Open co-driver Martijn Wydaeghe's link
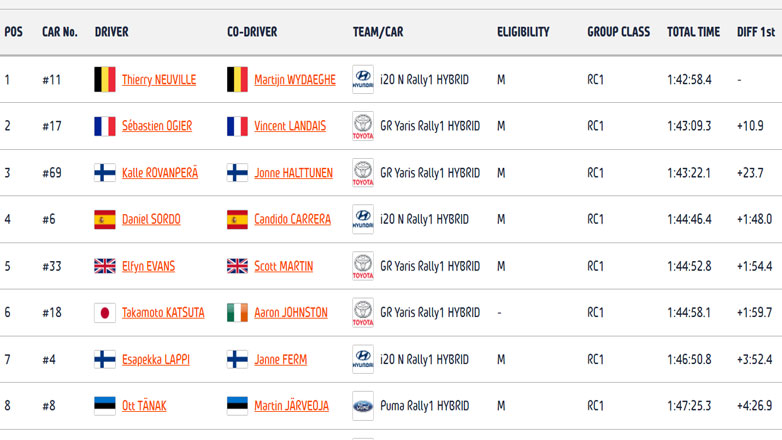 [295, 80]
